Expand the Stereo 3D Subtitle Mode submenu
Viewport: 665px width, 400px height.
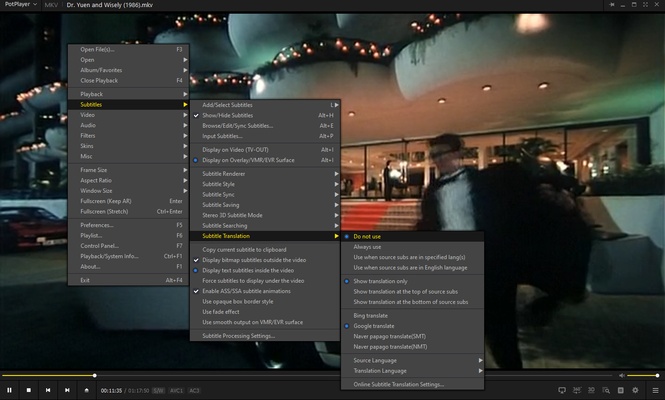[265, 215]
